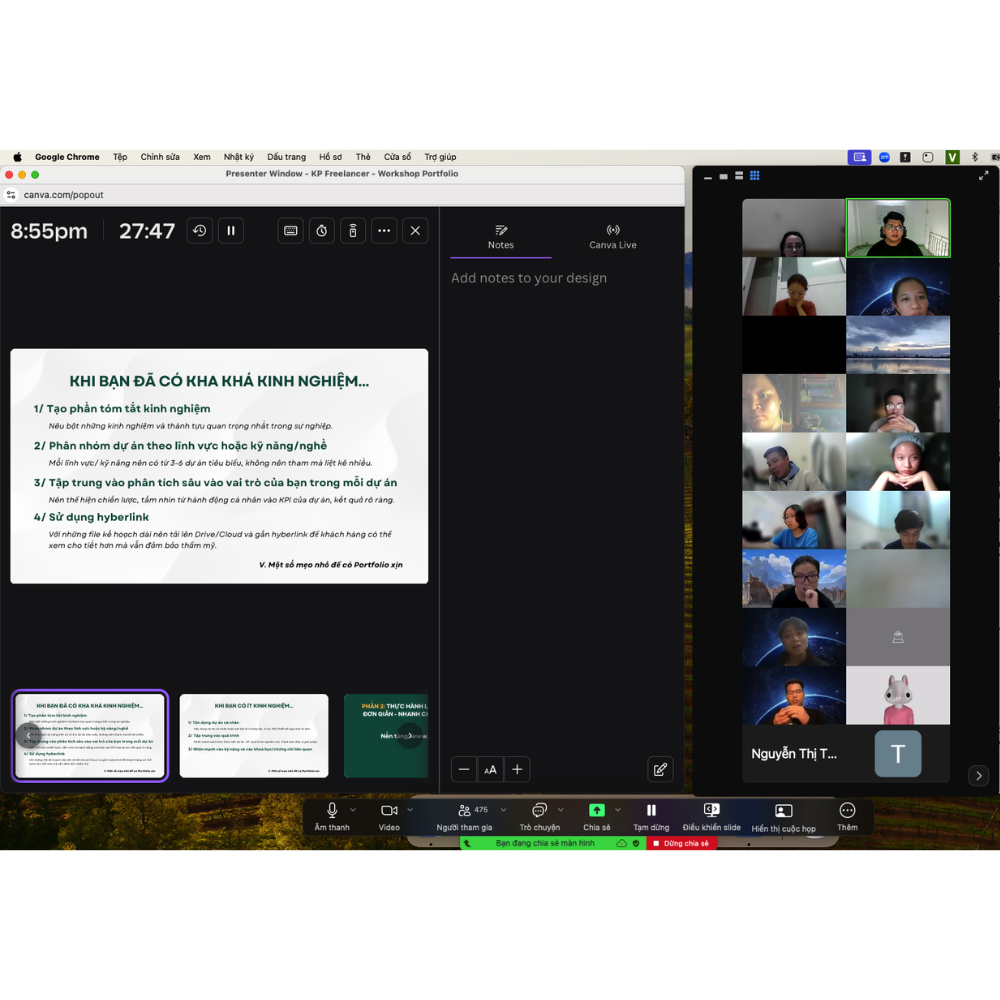Click the edit notes pencil icon
The width and height of the screenshot is (1000, 1000).
point(660,769)
